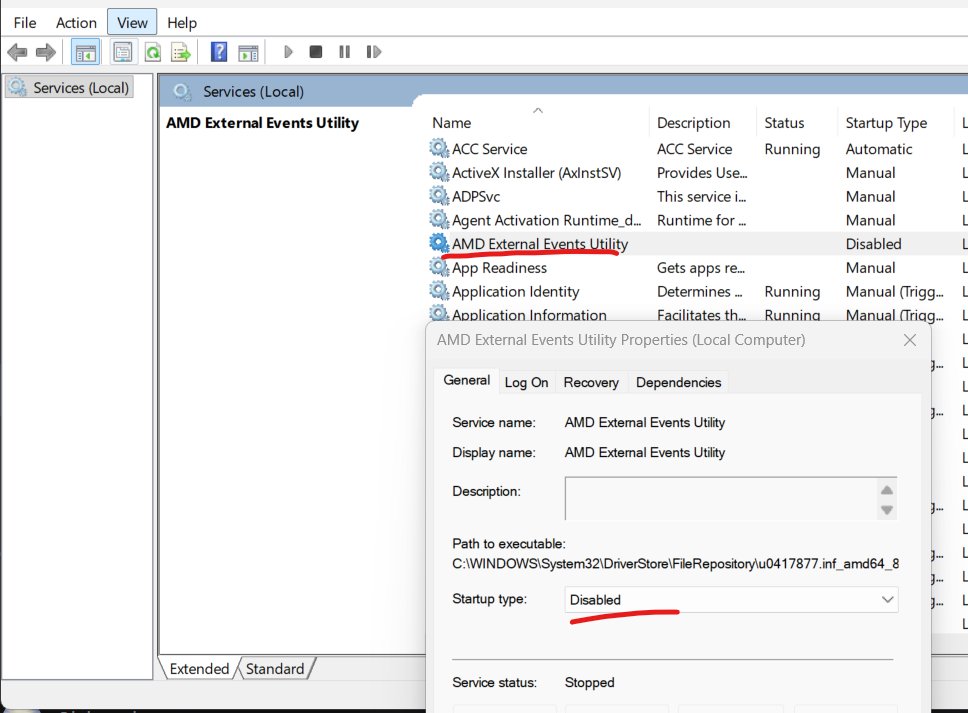The height and width of the screenshot is (713, 968).
Task: Click the Services (Local) header icon
Action: click(182, 92)
